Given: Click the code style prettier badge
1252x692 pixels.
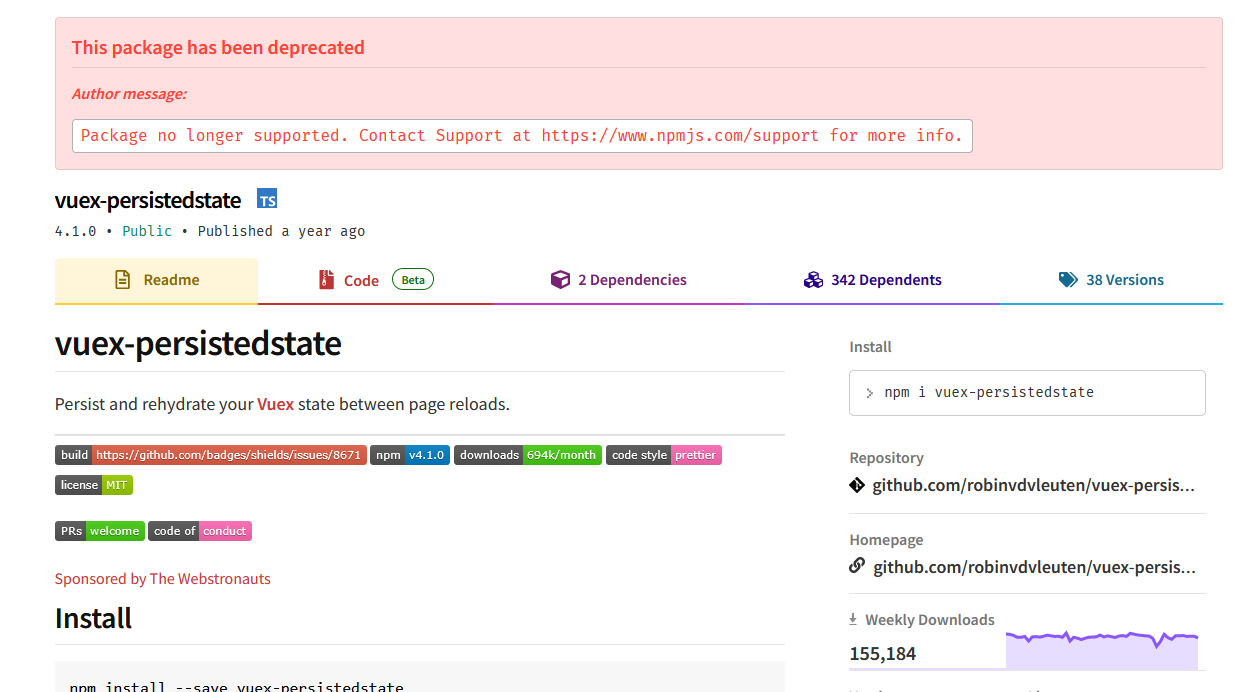Looking at the screenshot, I should (664, 455).
